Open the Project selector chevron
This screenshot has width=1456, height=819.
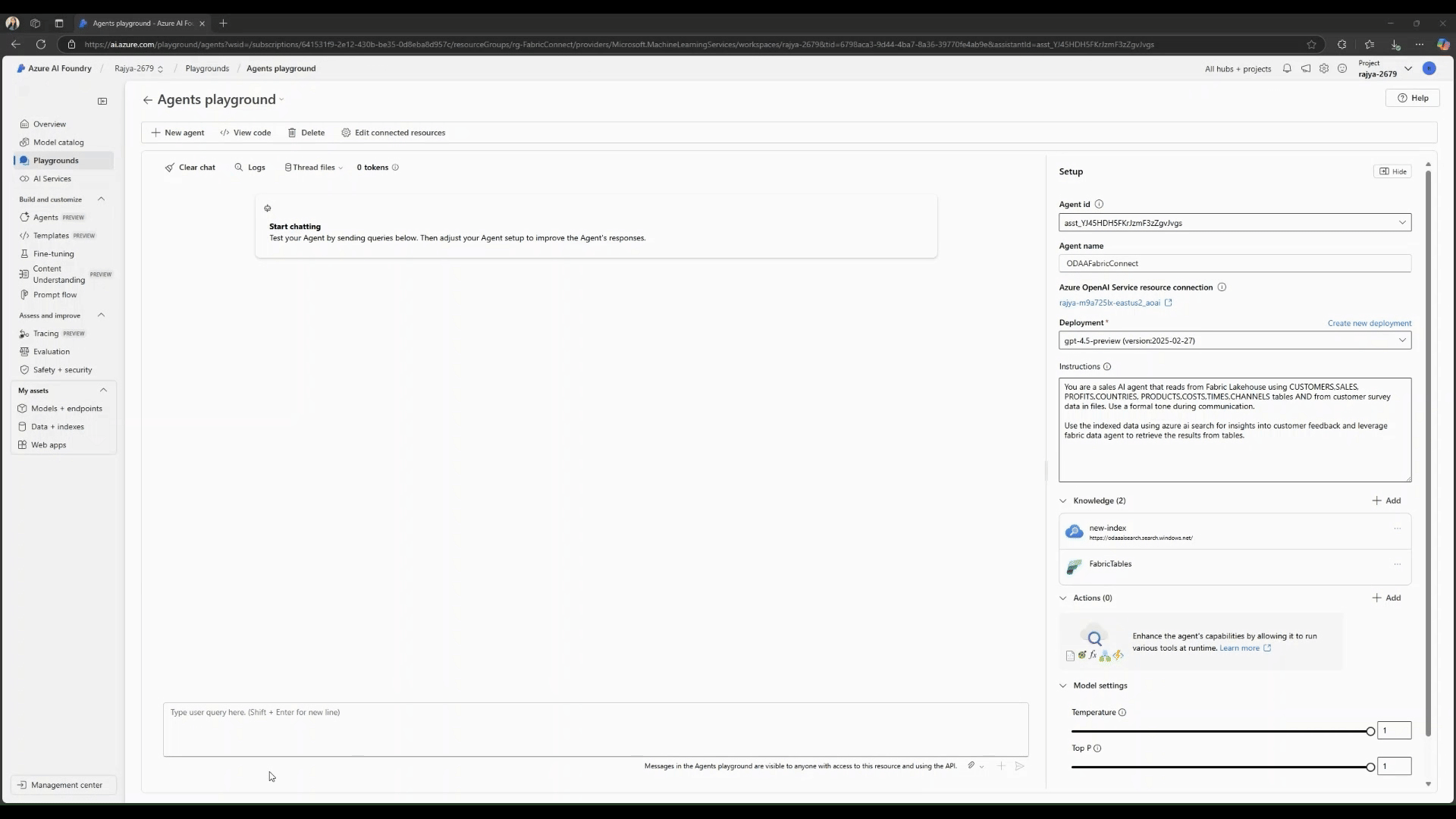[1408, 68]
